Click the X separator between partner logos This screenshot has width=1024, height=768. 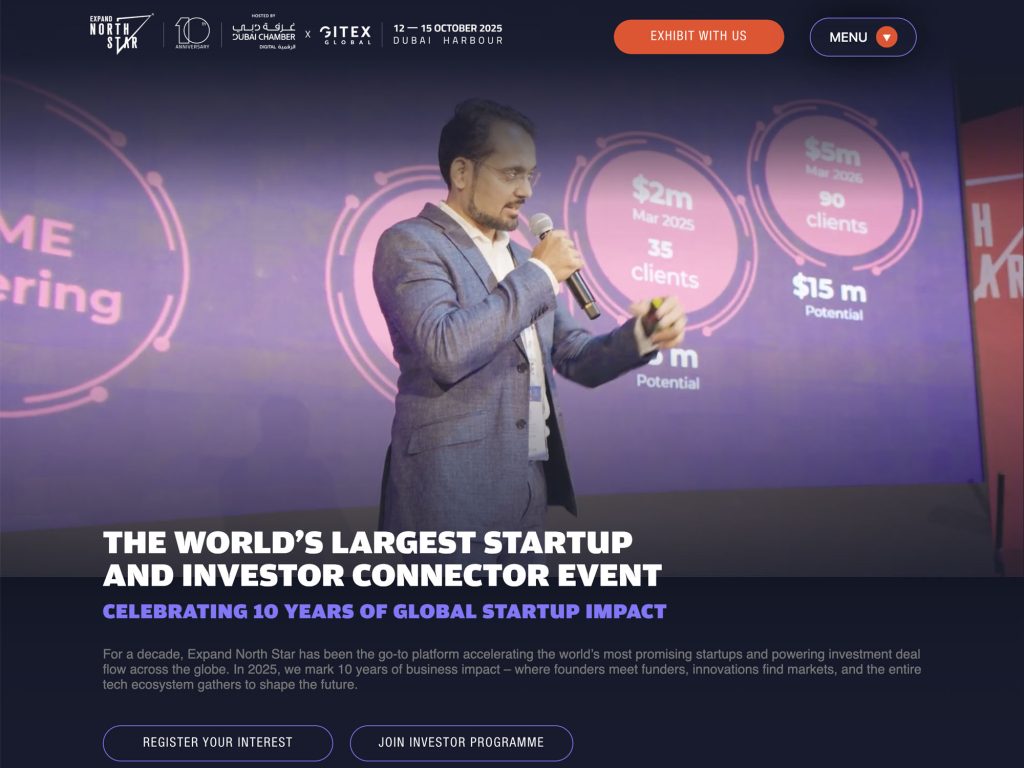pyautogui.click(x=308, y=34)
